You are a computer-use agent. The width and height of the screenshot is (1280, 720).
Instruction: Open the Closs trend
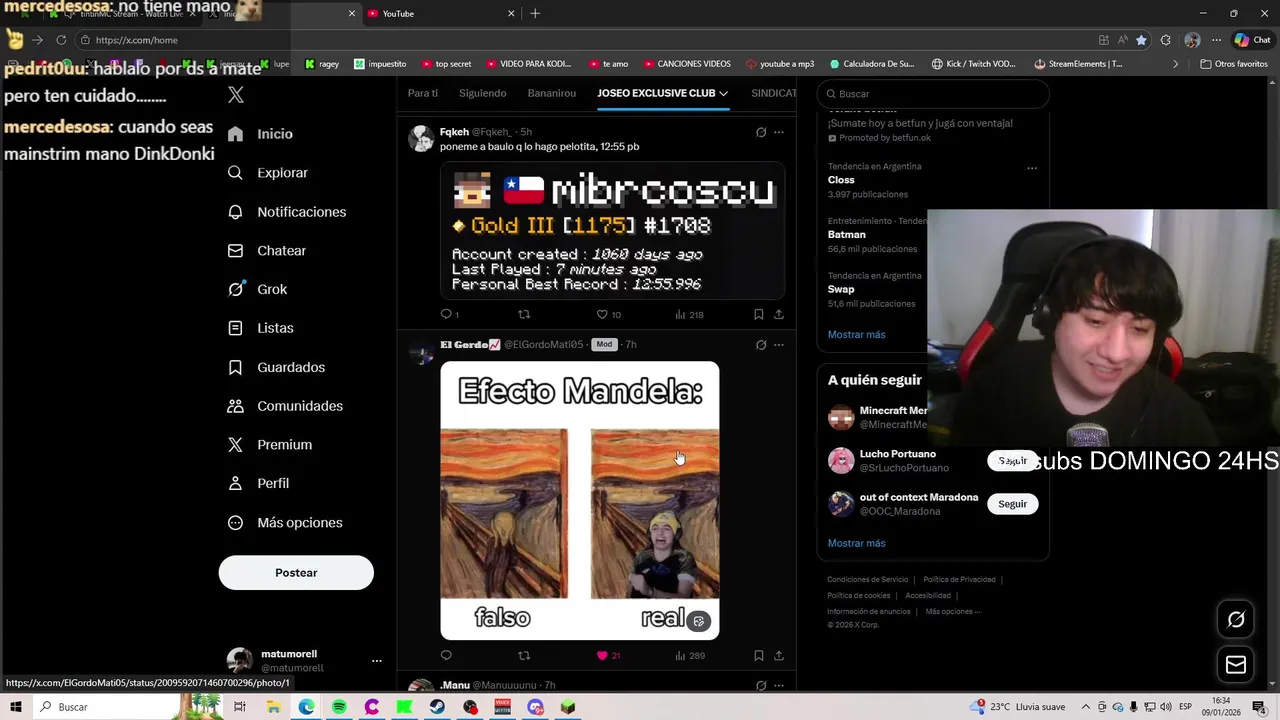(841, 180)
